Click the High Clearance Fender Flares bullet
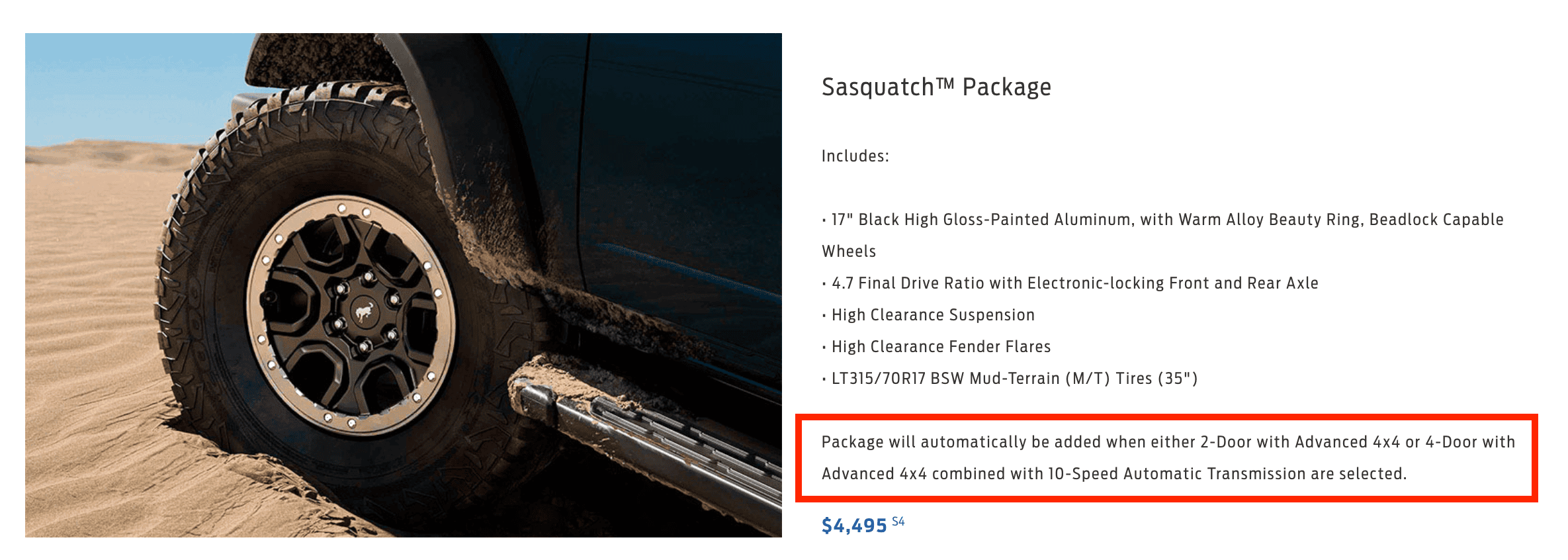The width and height of the screenshot is (1568, 560). (x=936, y=347)
